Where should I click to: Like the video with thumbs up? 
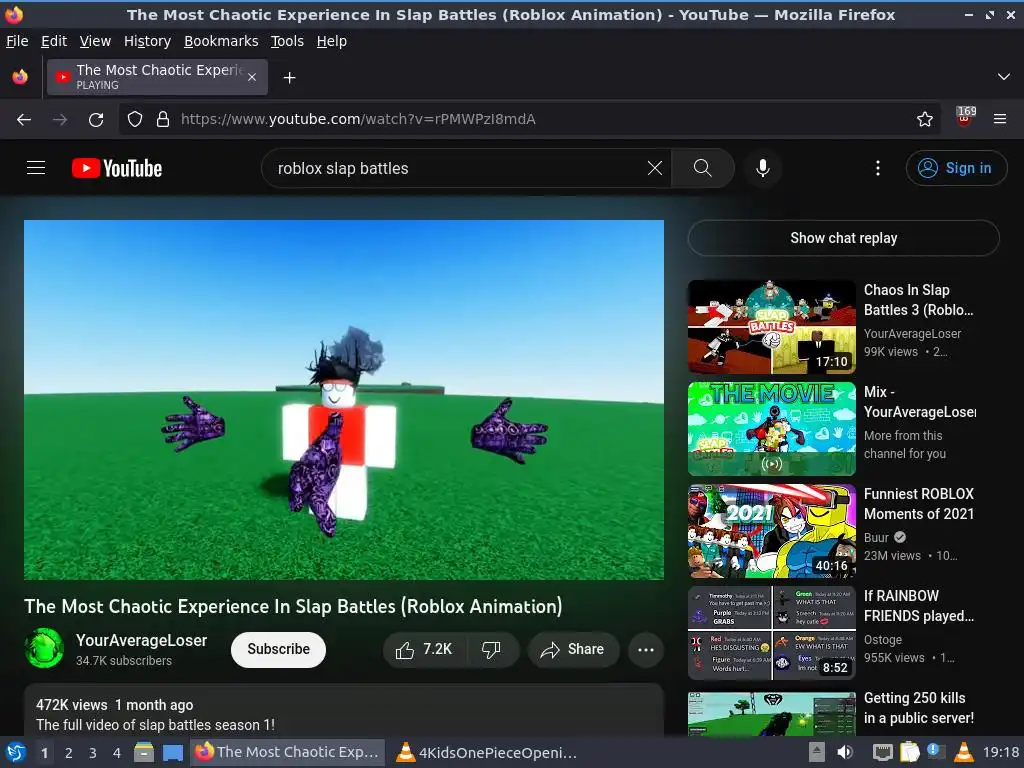pos(424,649)
